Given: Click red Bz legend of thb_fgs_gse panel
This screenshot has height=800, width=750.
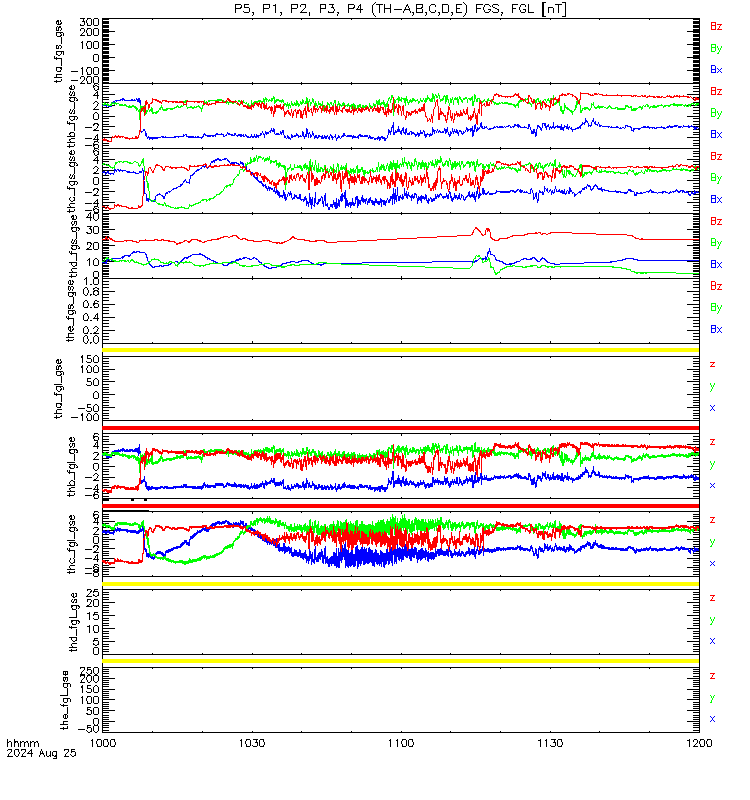Looking at the screenshot, I should click(x=716, y=91).
